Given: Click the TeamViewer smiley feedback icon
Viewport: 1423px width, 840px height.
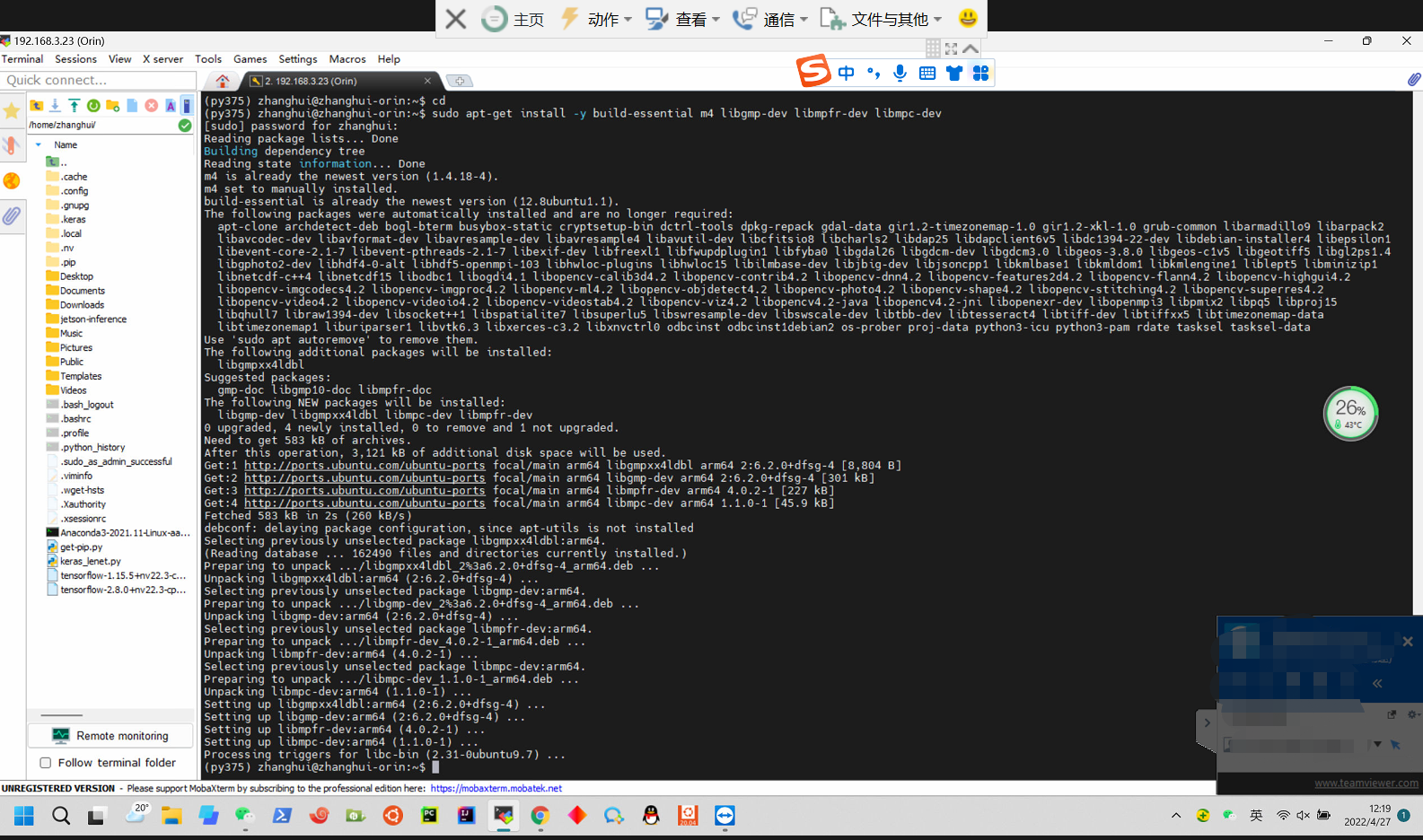Looking at the screenshot, I should pyautogui.click(x=968, y=18).
